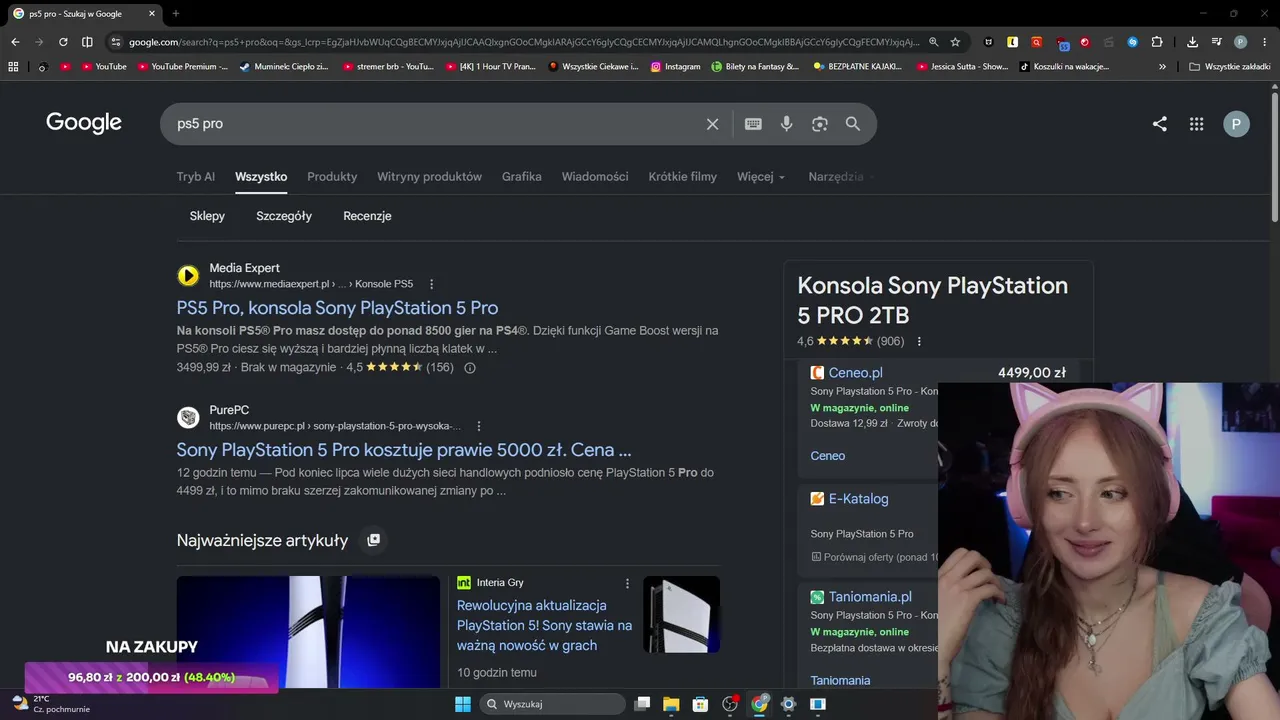1280x720 pixels.
Task: Show rating info icon for Media Expert
Action: [470, 367]
